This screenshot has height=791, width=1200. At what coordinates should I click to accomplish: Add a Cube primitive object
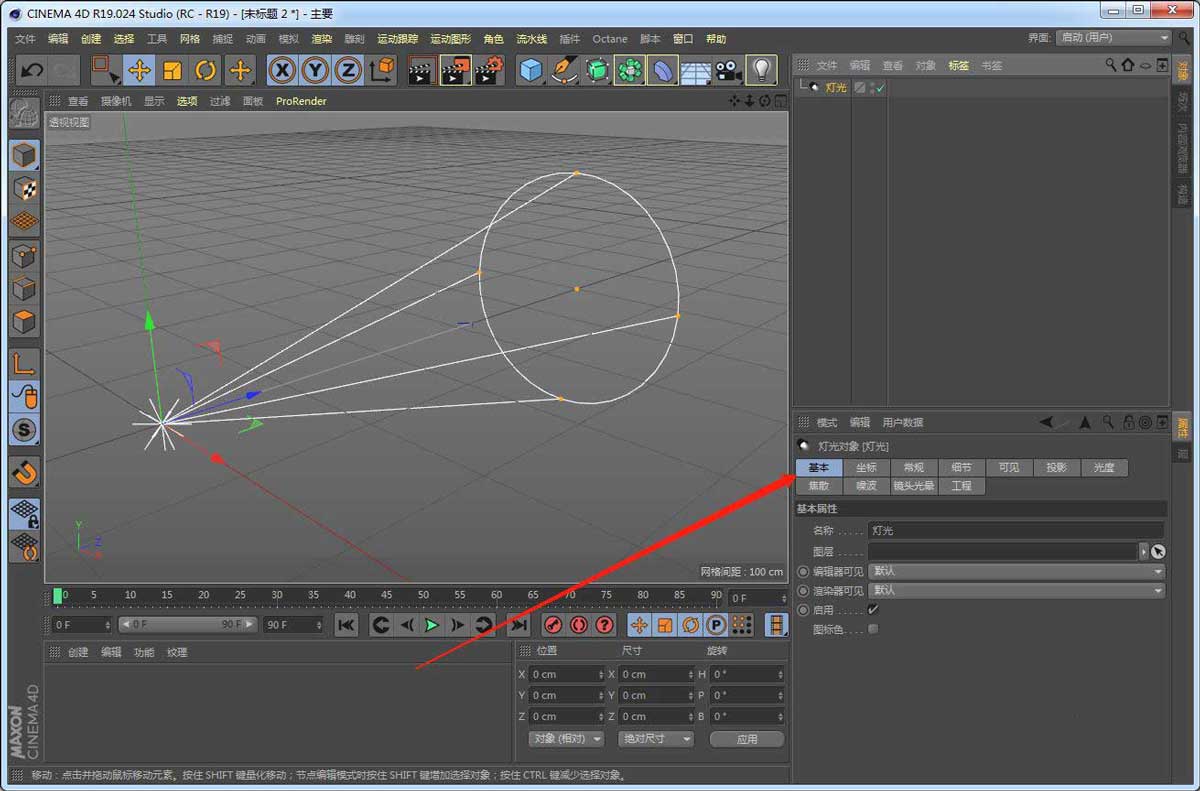(531, 70)
